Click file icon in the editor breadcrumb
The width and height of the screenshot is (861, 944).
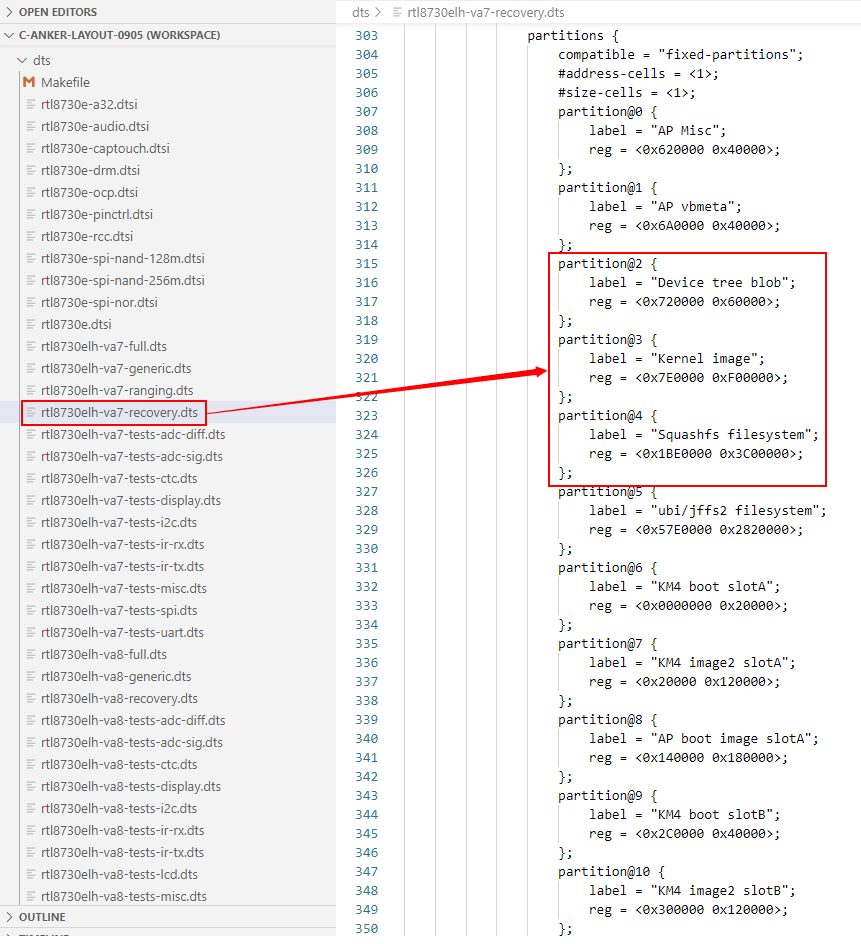click(x=398, y=12)
